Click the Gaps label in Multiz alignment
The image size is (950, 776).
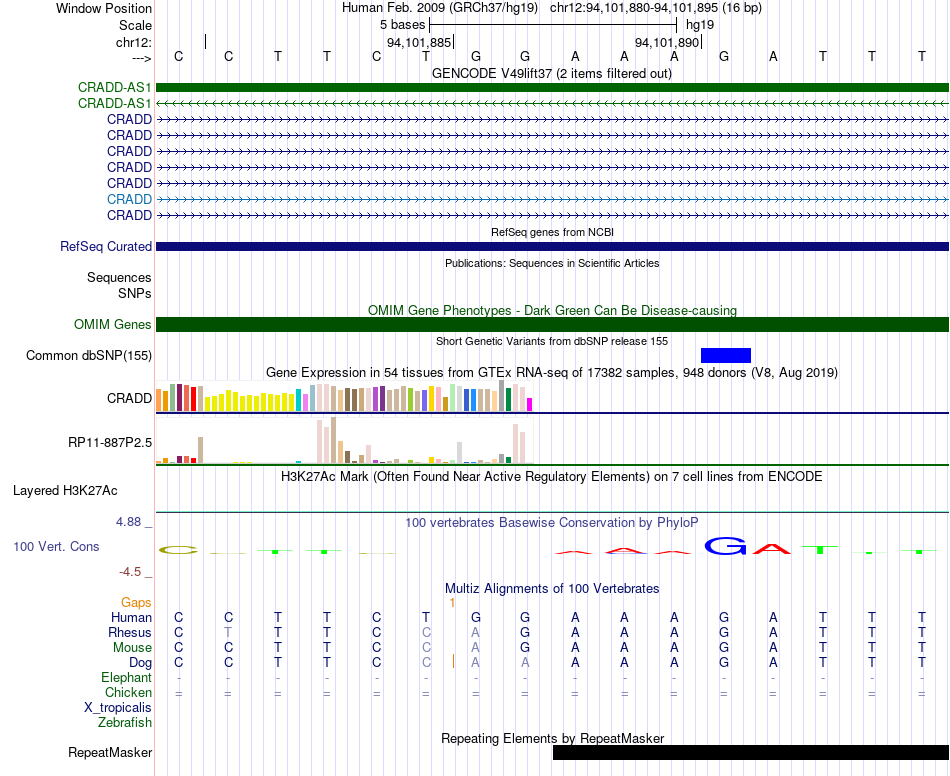click(x=136, y=602)
